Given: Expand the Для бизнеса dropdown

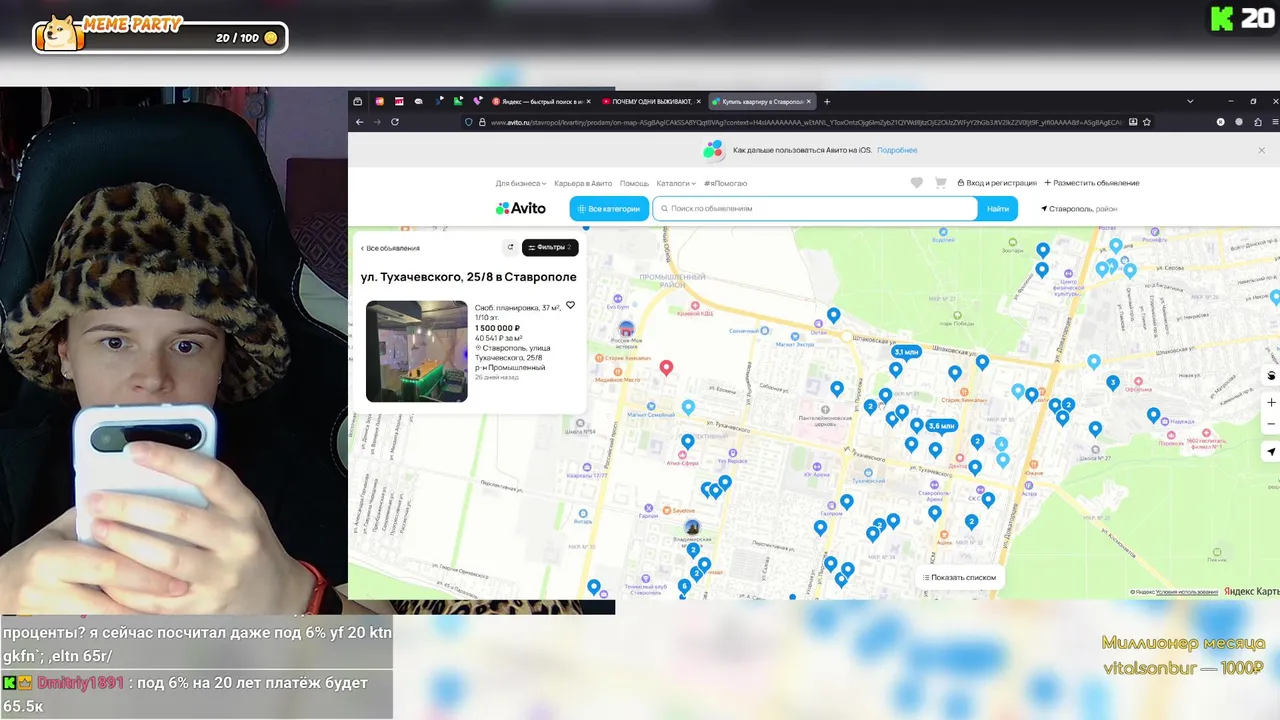Looking at the screenshot, I should pyautogui.click(x=521, y=183).
